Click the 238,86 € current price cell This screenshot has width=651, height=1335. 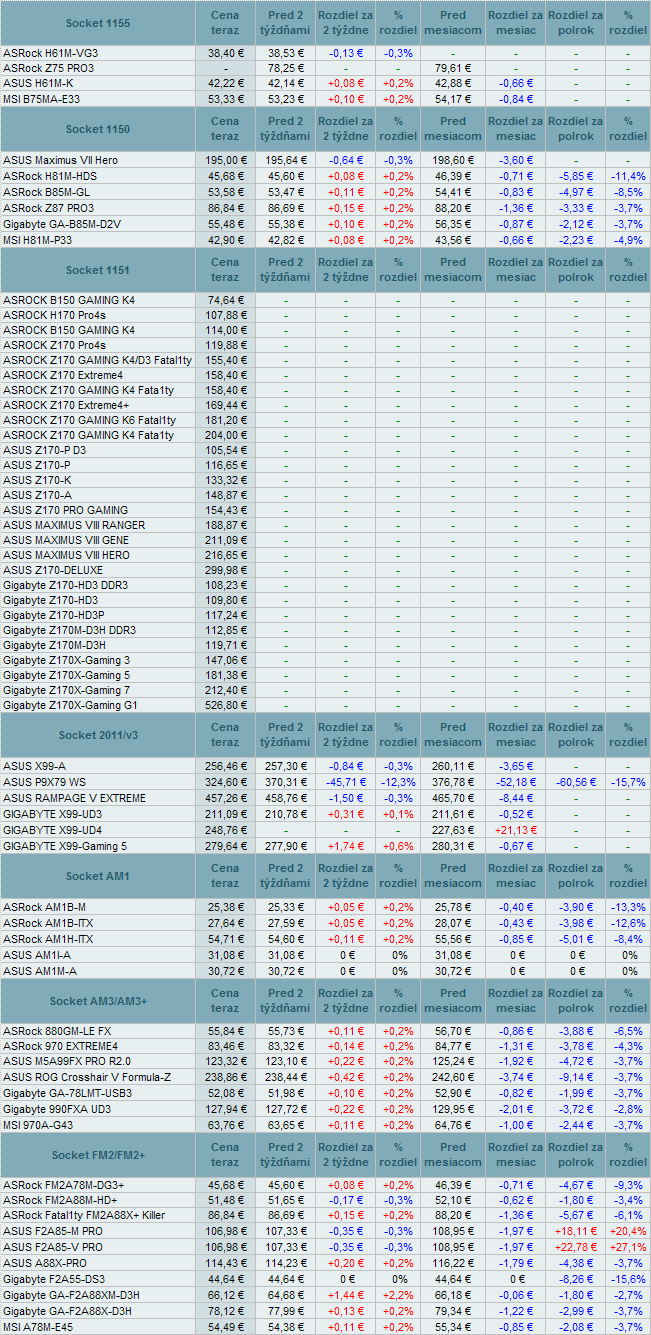click(x=225, y=1078)
